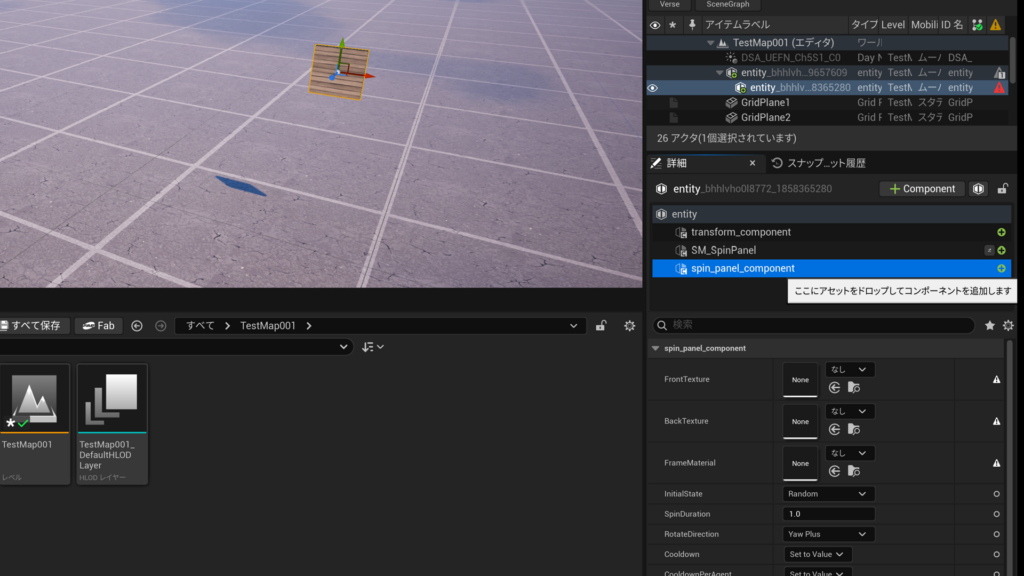The height and width of the screenshot is (576, 1024).
Task: Switch to the スナップショット履歴 tab
Action: point(818,163)
